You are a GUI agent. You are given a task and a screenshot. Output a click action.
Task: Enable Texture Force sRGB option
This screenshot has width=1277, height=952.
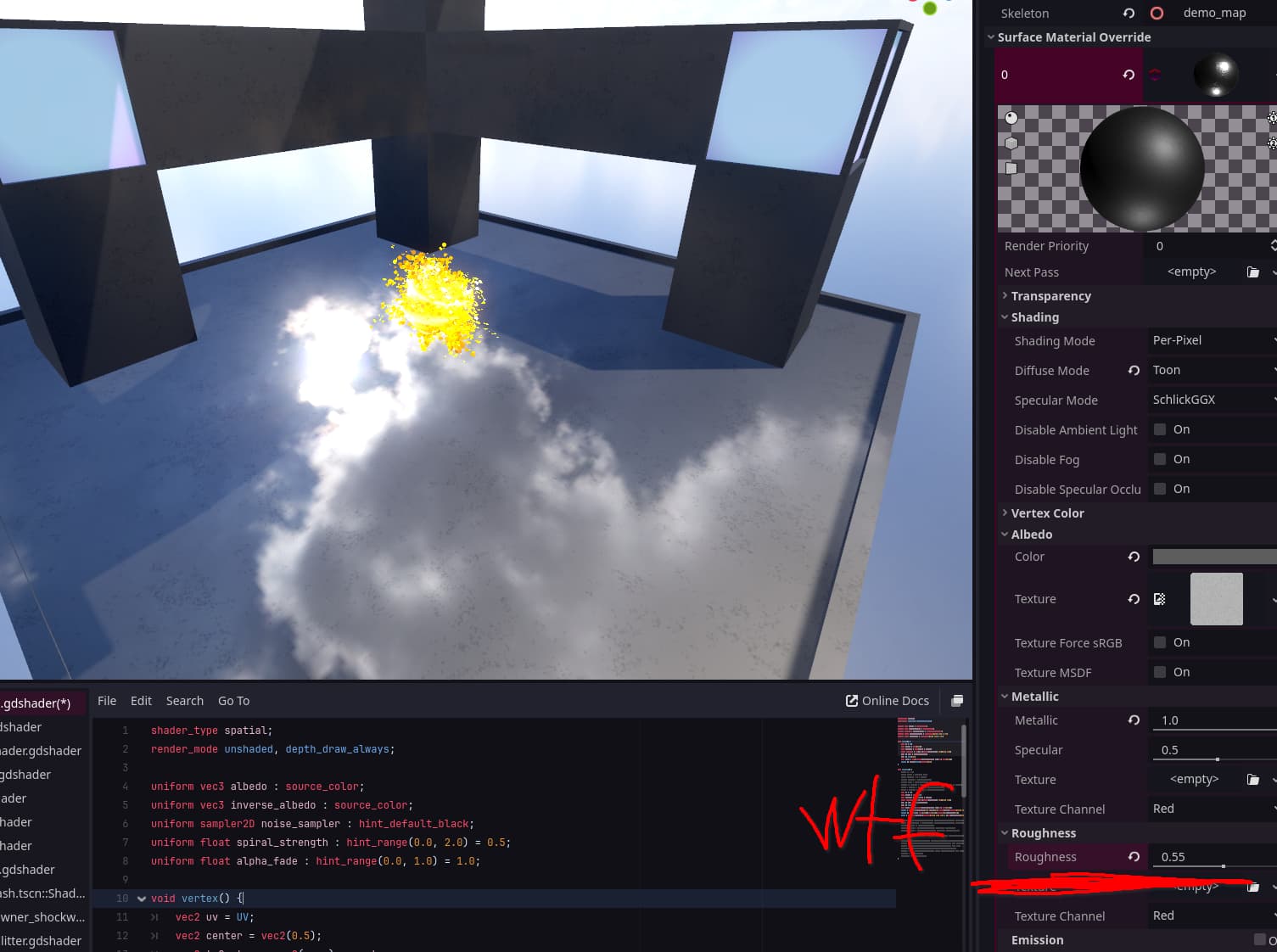click(x=1160, y=642)
